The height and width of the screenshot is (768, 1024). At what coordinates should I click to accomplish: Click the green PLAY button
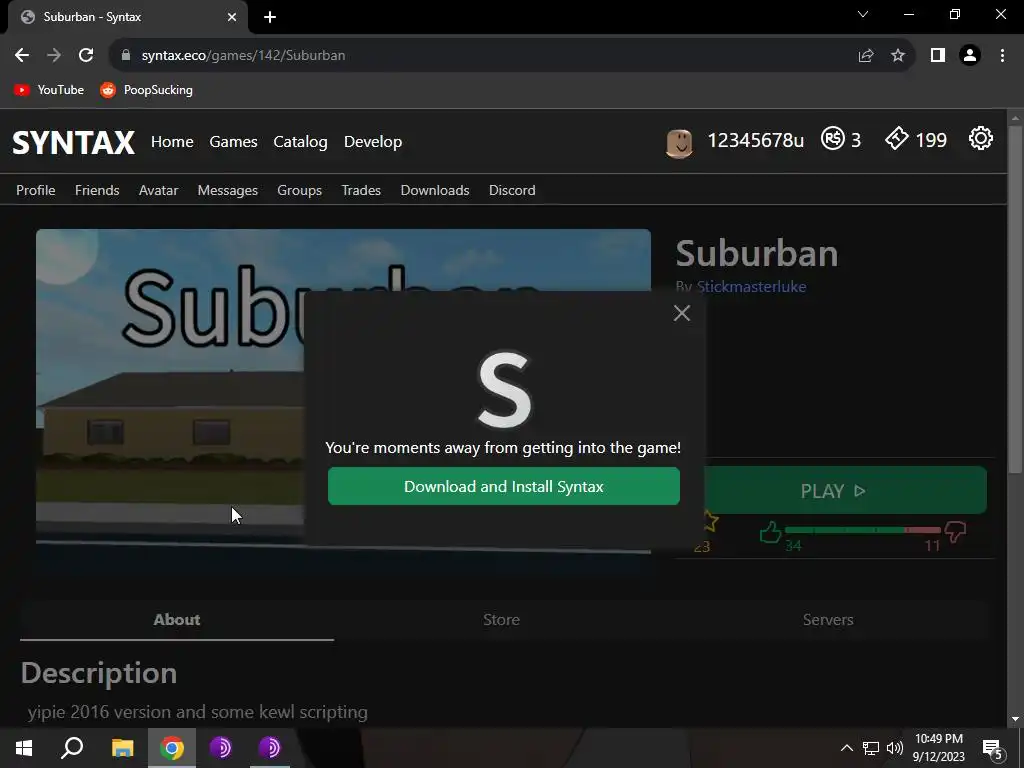click(845, 490)
